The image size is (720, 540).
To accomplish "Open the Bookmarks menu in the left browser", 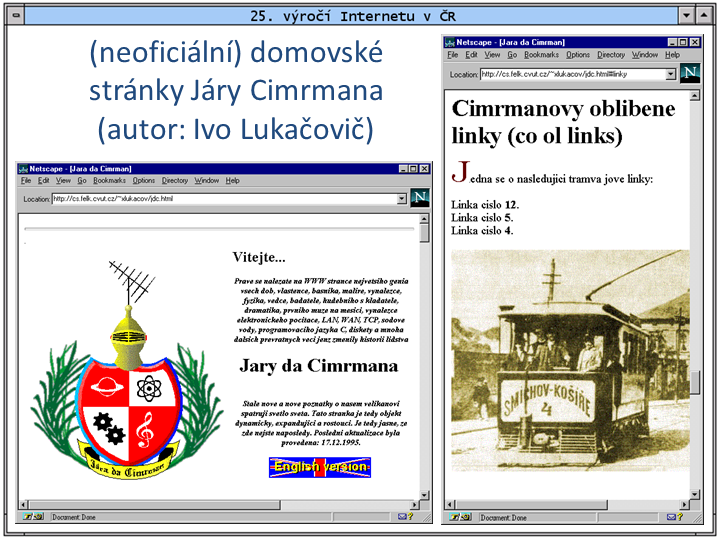I will click(110, 181).
